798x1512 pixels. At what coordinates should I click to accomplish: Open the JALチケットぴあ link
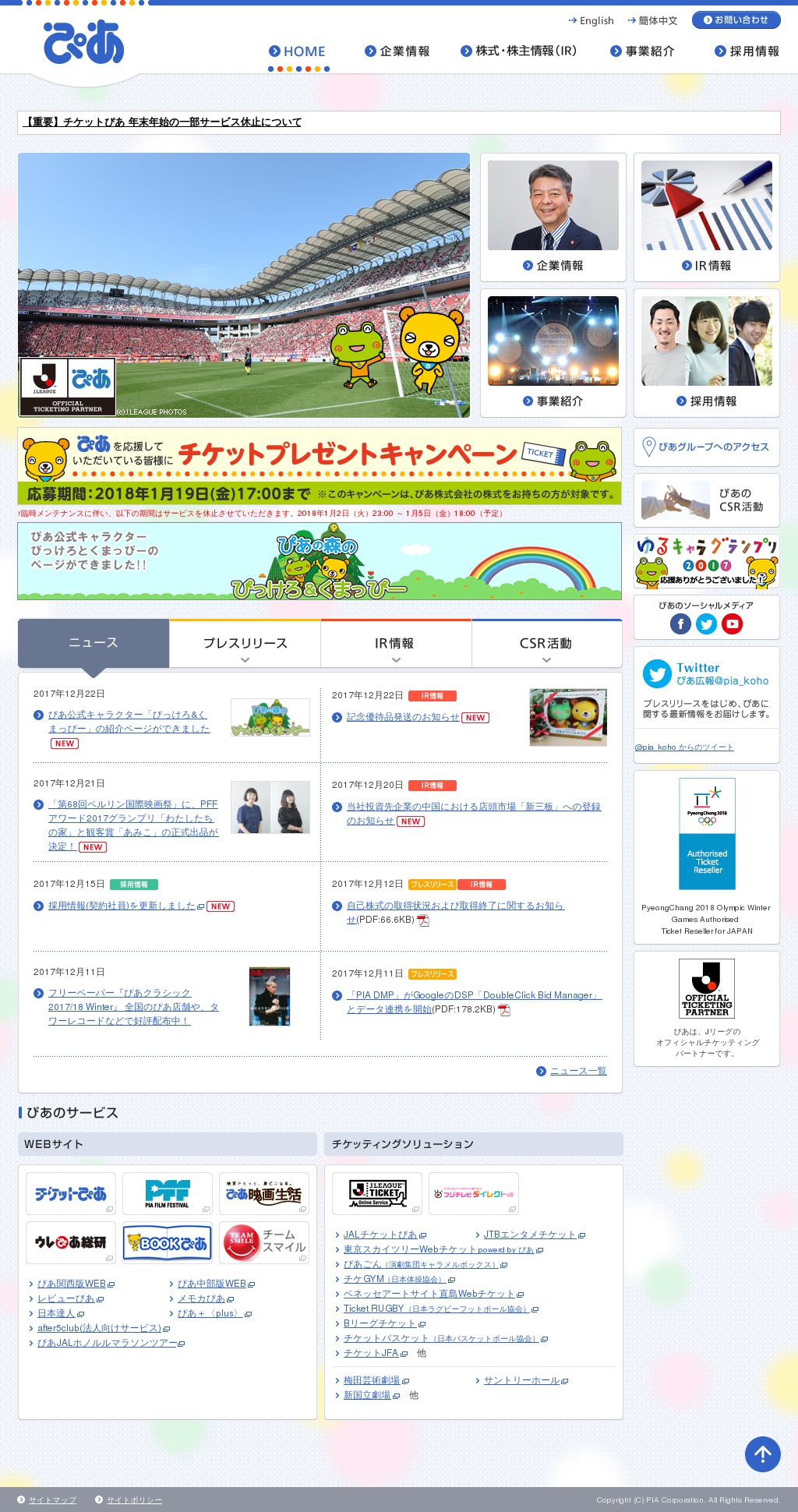380,1235
